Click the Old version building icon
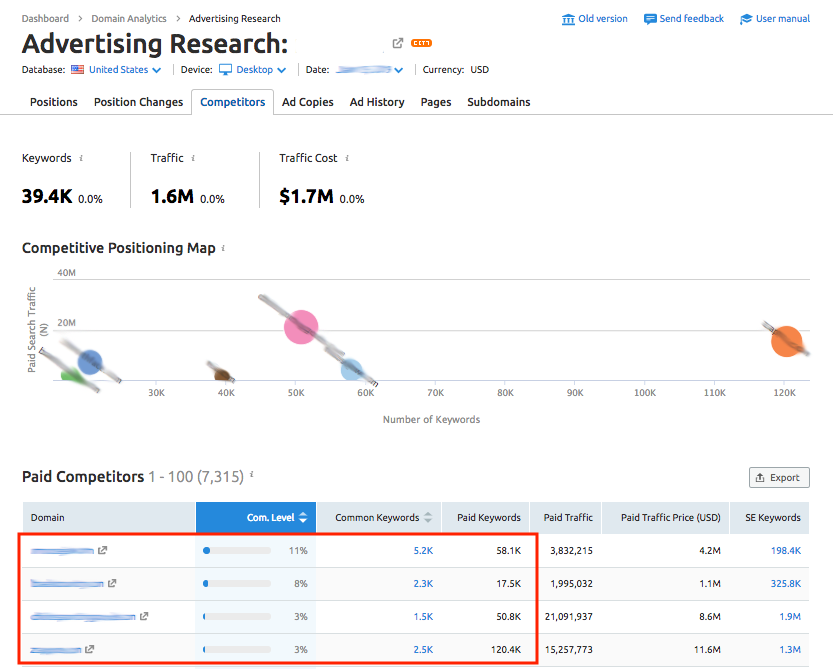Image resolution: width=833 pixels, height=669 pixels. click(569, 19)
